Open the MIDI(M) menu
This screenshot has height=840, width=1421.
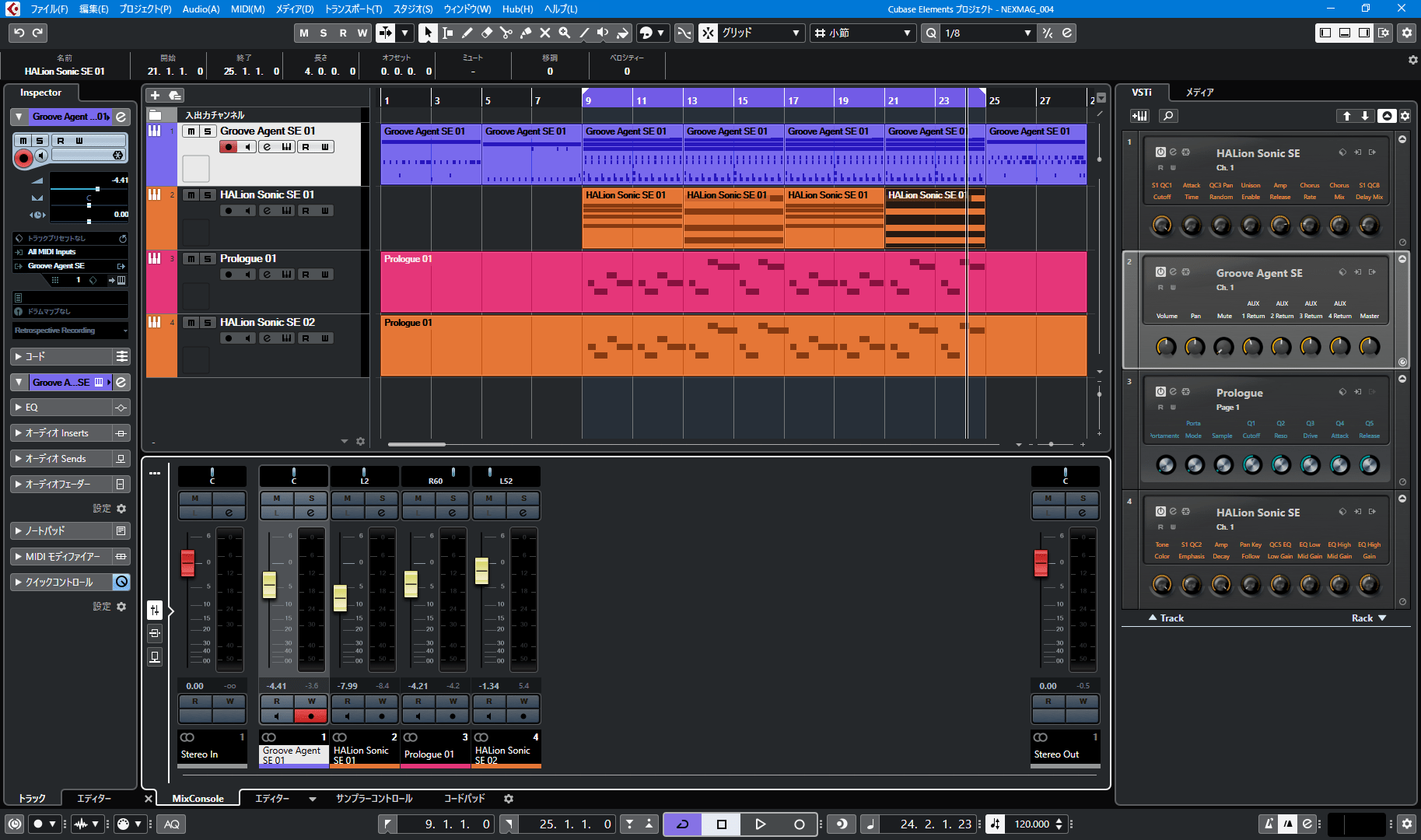click(x=247, y=9)
